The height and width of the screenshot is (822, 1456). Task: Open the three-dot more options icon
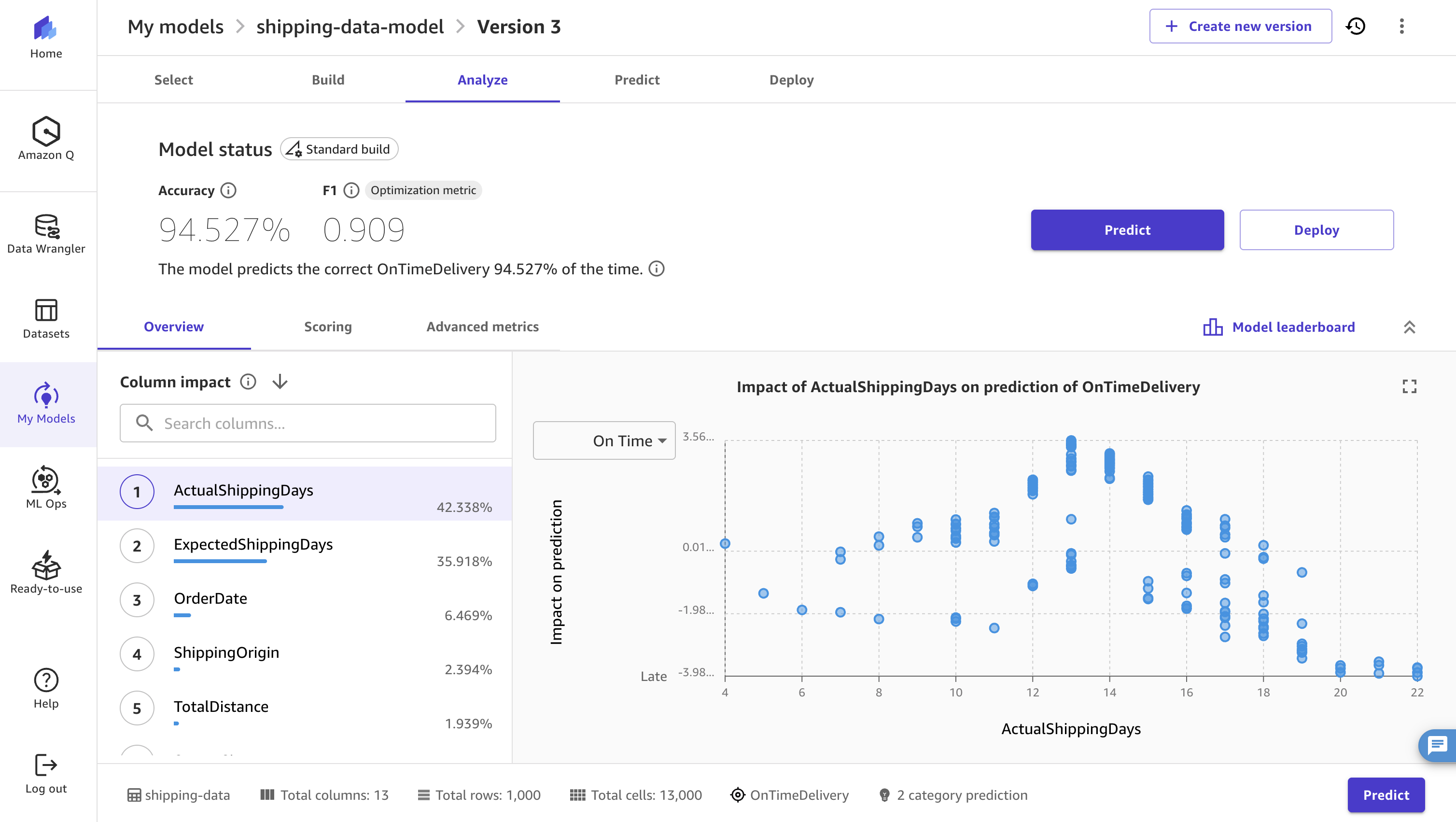click(1402, 26)
